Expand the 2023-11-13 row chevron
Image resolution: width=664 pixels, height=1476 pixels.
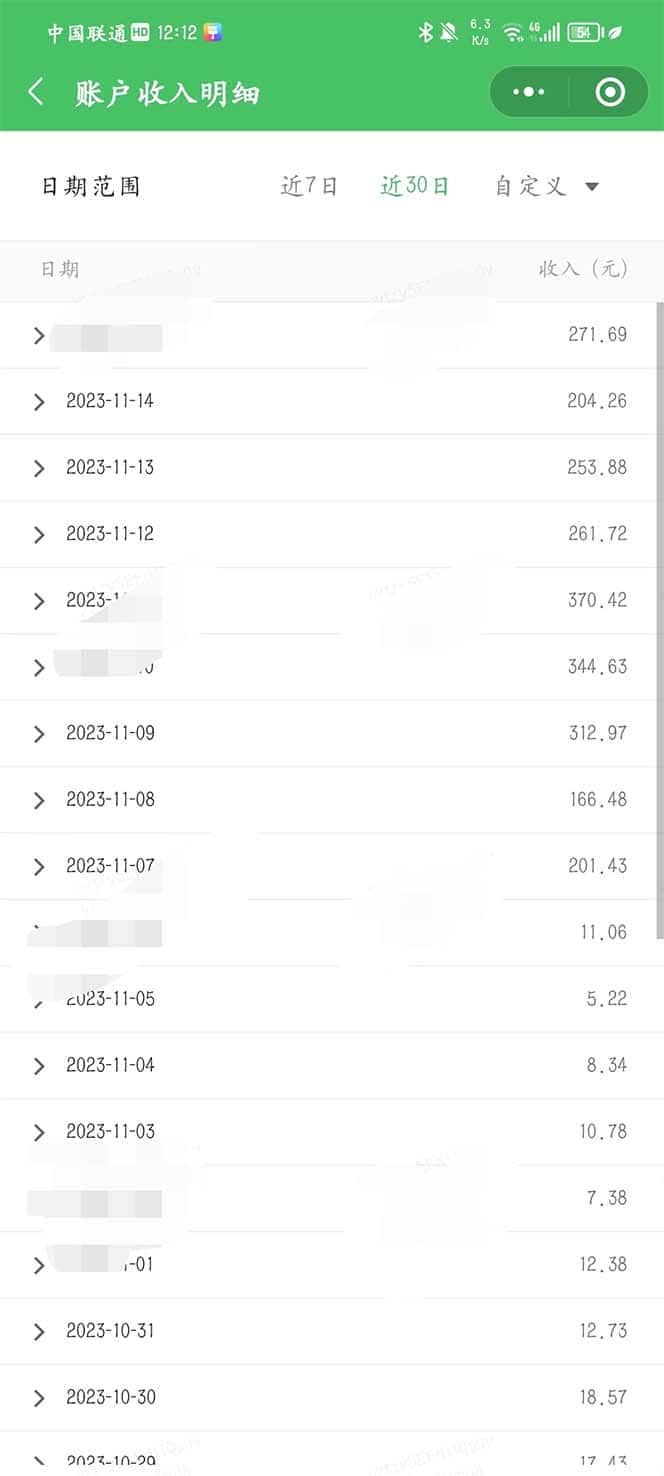pos(39,468)
